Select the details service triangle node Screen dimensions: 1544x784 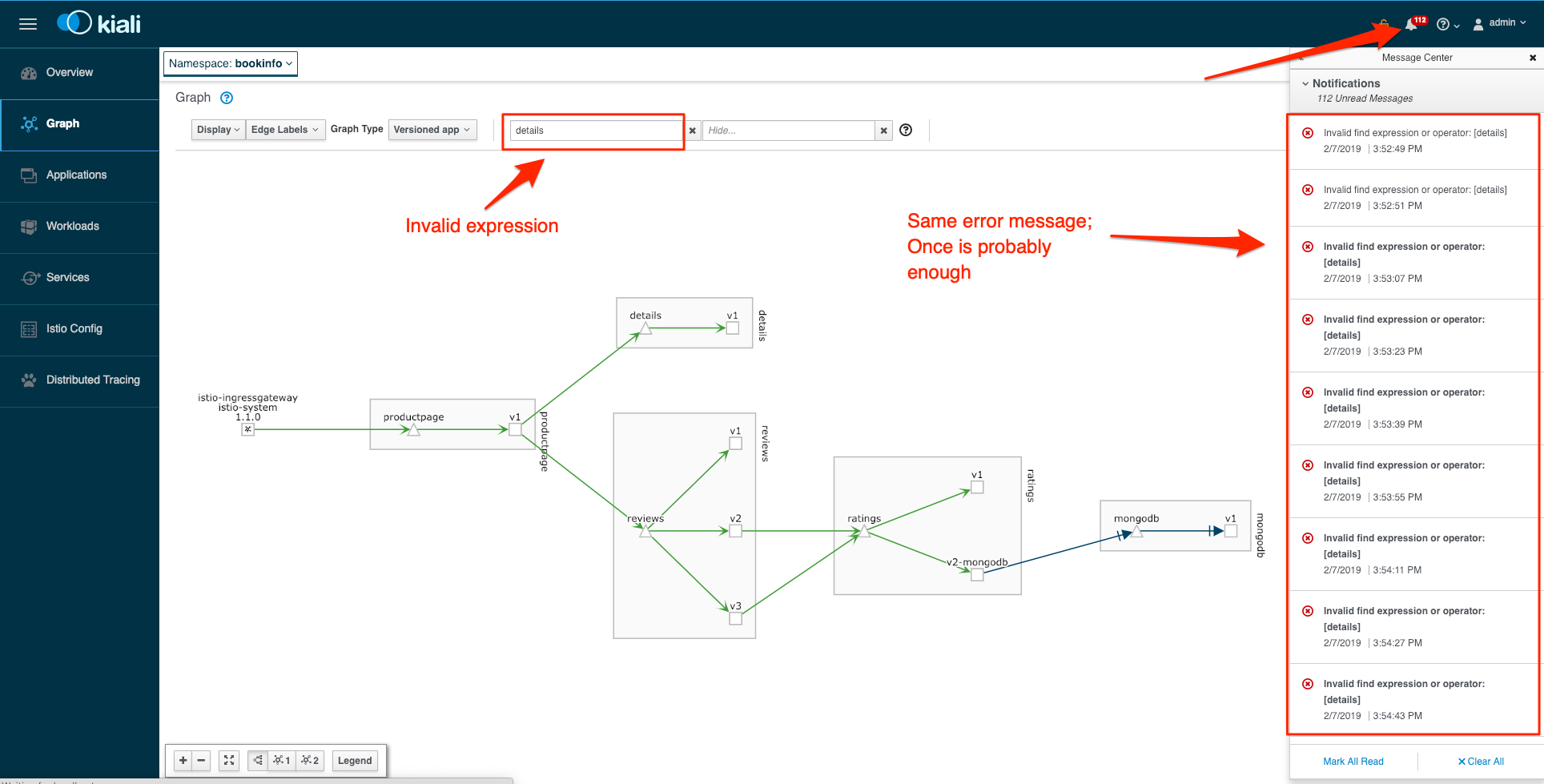[x=645, y=328]
